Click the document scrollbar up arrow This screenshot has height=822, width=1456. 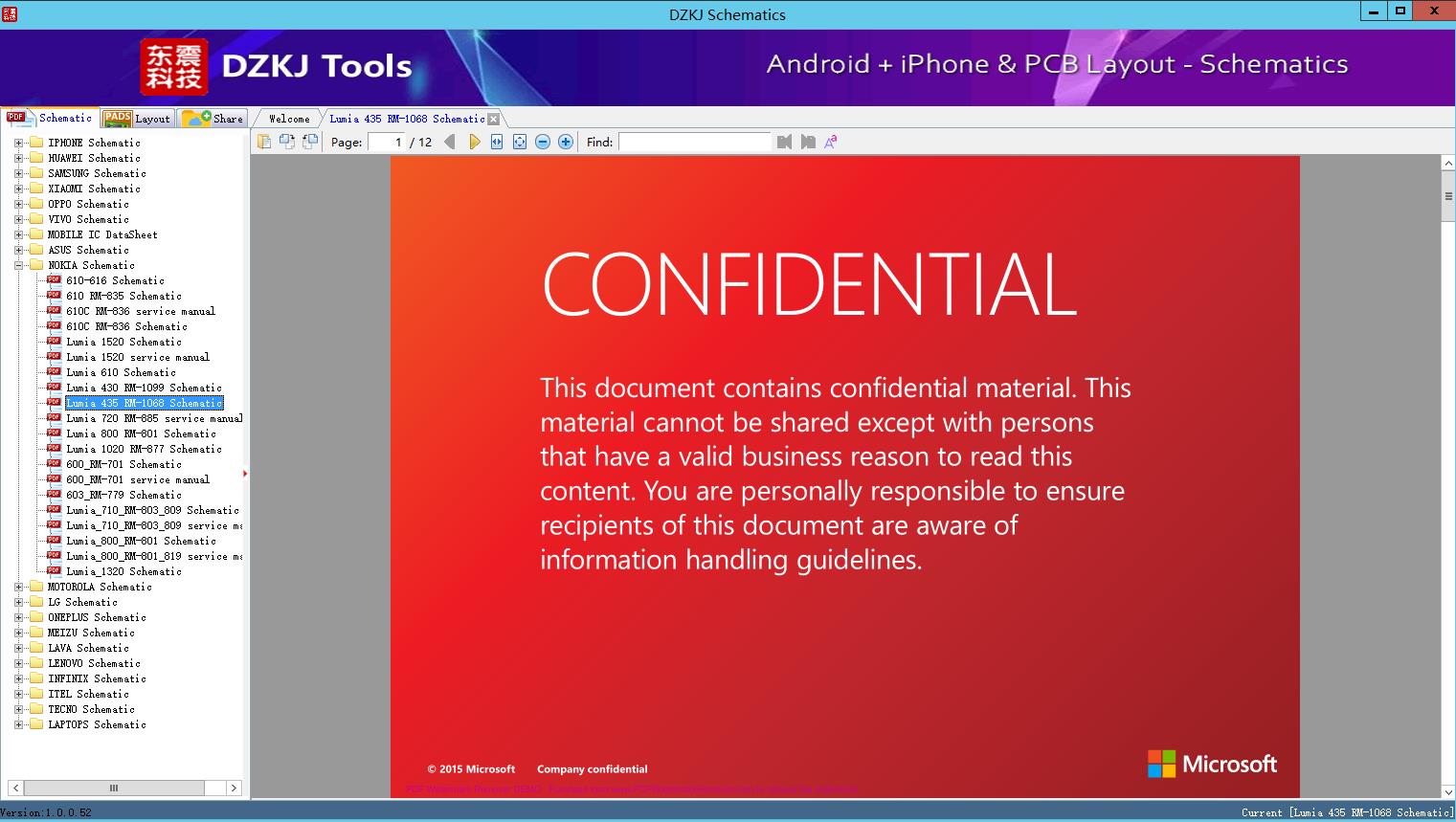click(1448, 164)
